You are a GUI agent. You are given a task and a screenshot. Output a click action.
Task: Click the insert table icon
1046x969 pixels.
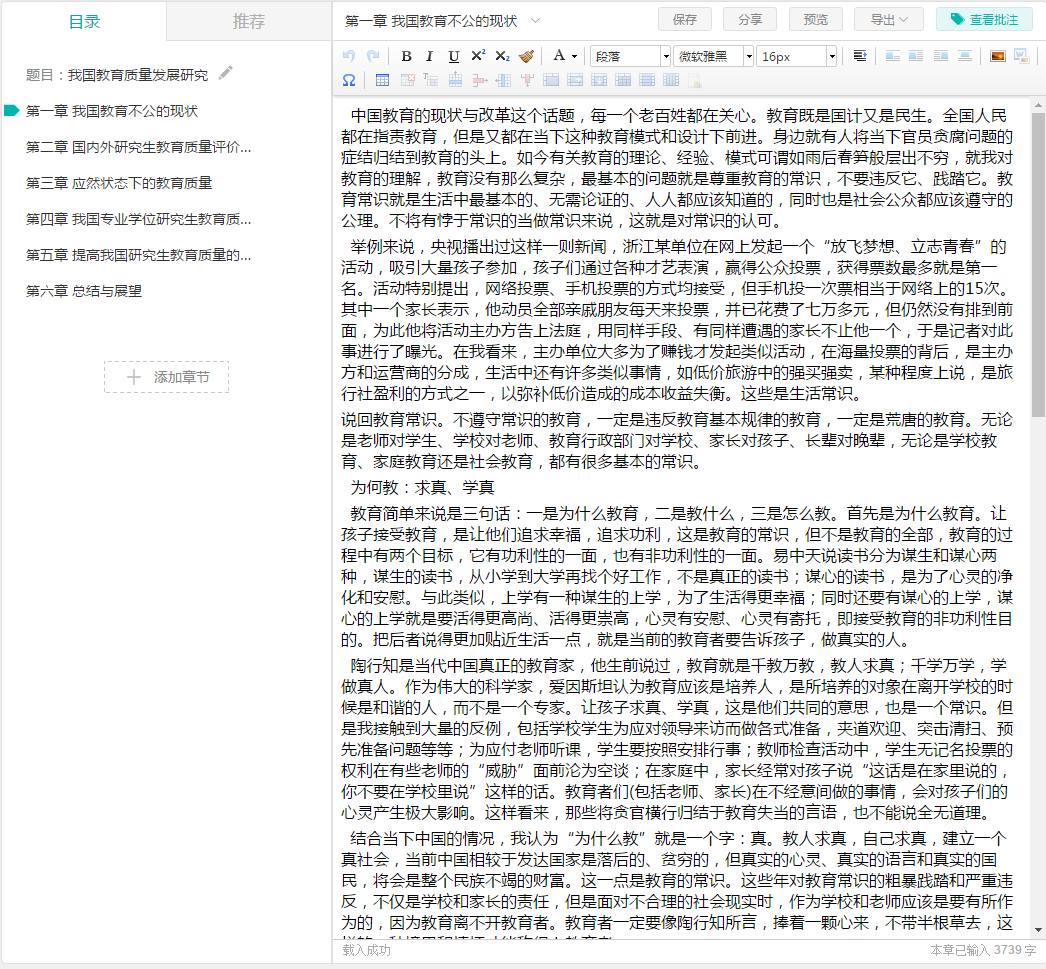click(383, 80)
